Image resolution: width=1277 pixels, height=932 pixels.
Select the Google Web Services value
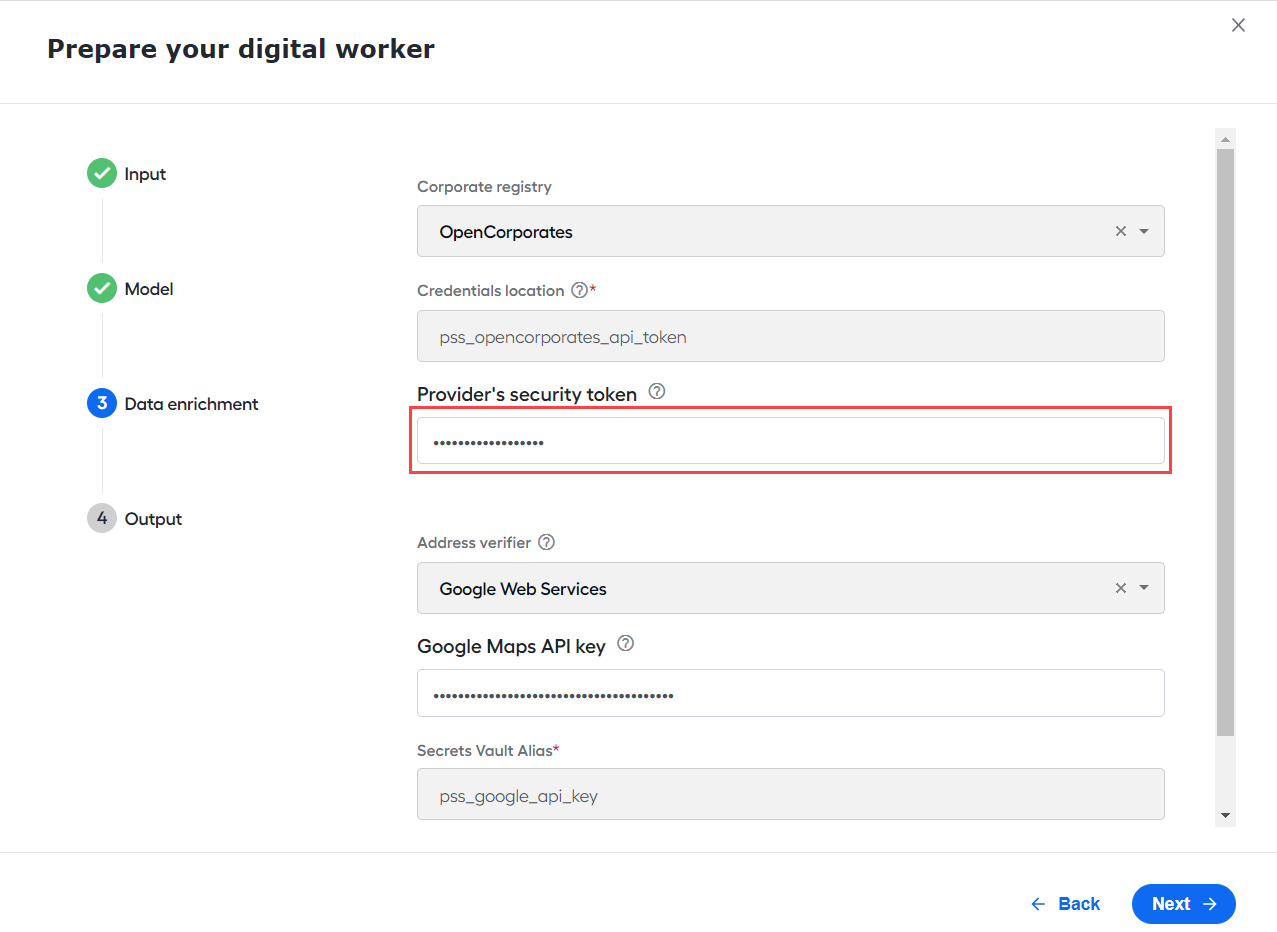pos(523,589)
